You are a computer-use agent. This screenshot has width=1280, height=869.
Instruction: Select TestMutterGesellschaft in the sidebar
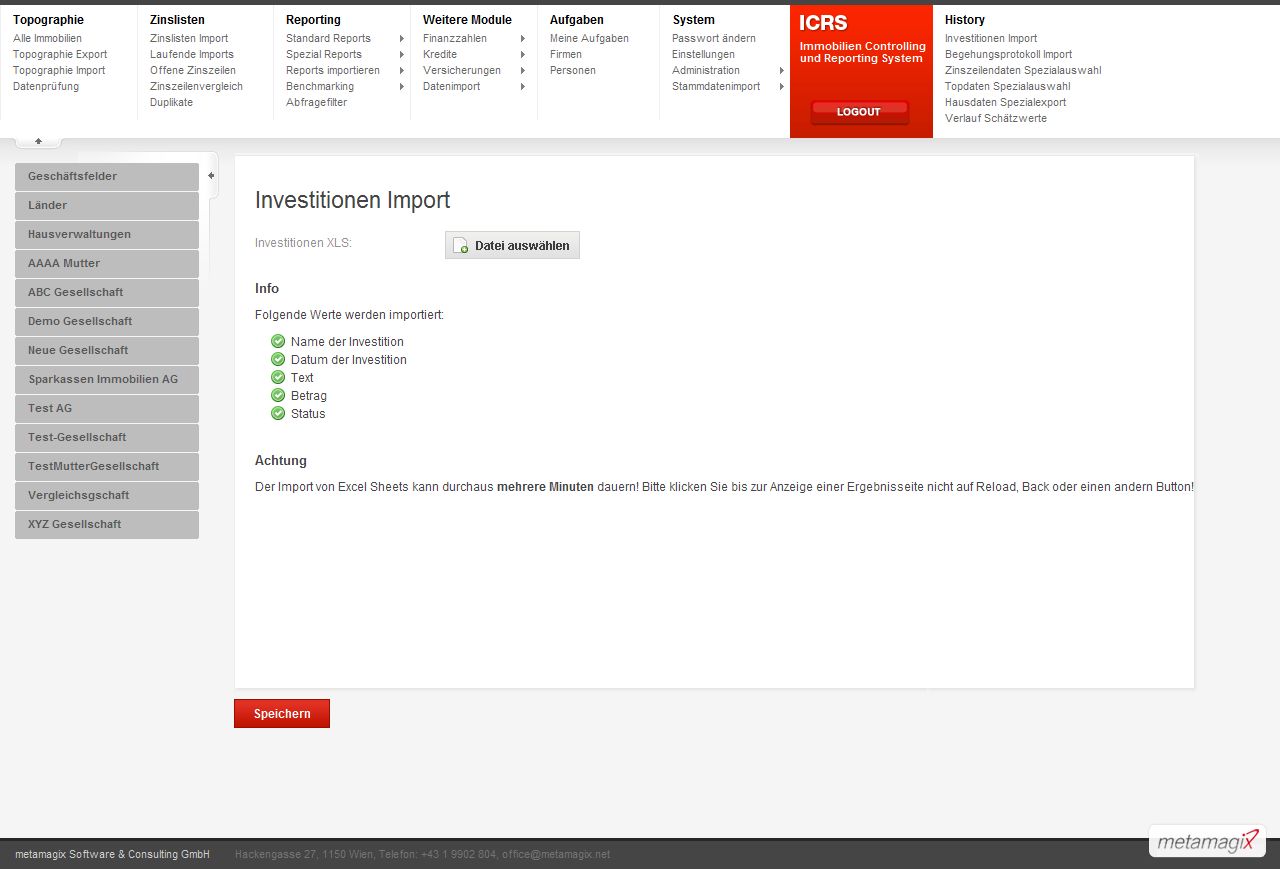107,467
